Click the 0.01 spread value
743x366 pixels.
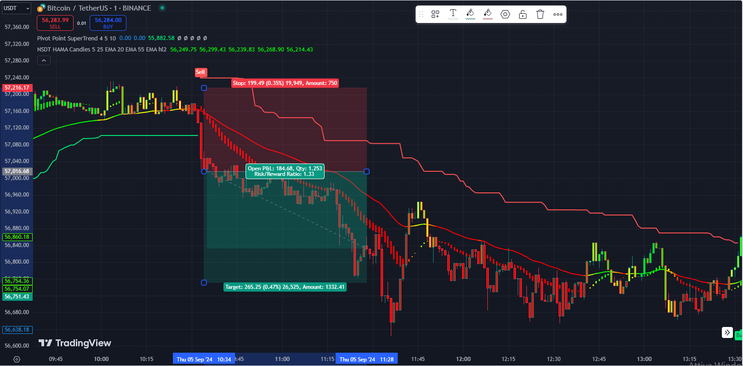(82, 23)
